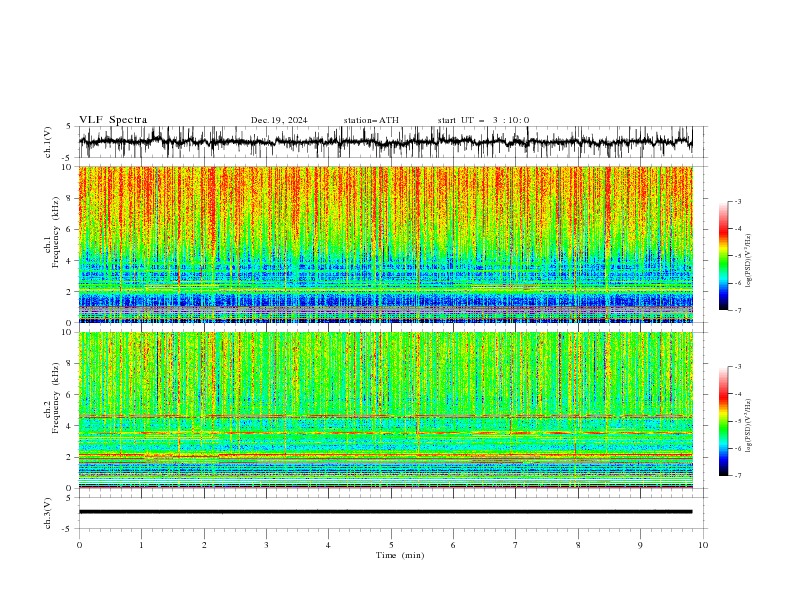Click time axis tick label '5'
792x612 pixels.
[391, 545]
